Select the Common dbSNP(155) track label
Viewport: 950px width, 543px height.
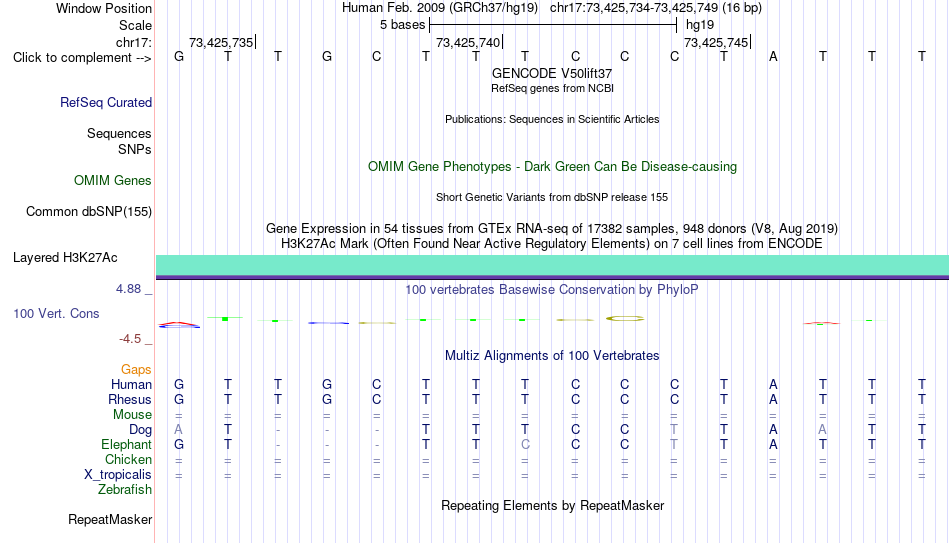click(x=88, y=212)
